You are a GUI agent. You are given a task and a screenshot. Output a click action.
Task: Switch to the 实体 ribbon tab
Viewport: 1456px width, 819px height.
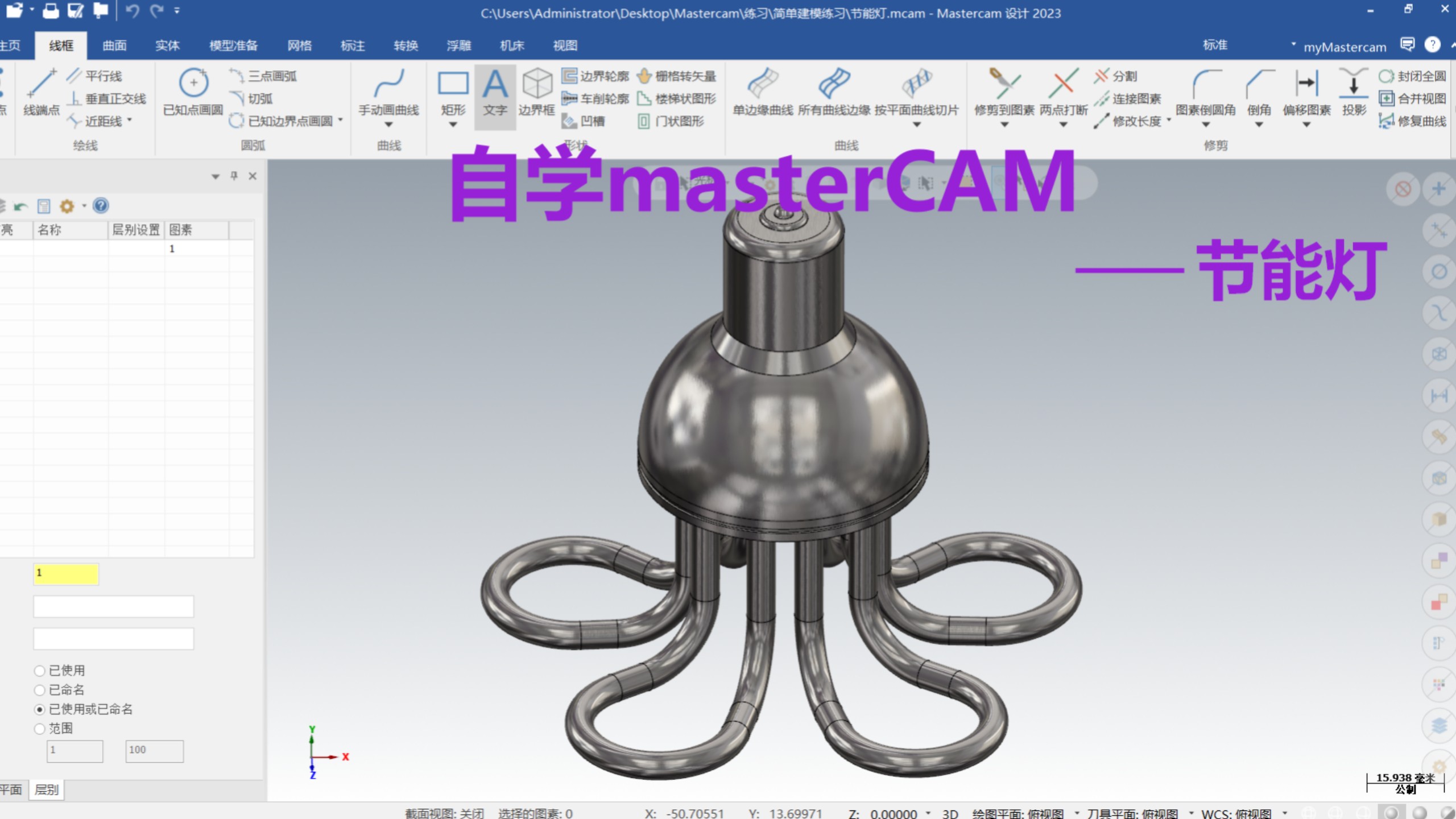point(167,45)
